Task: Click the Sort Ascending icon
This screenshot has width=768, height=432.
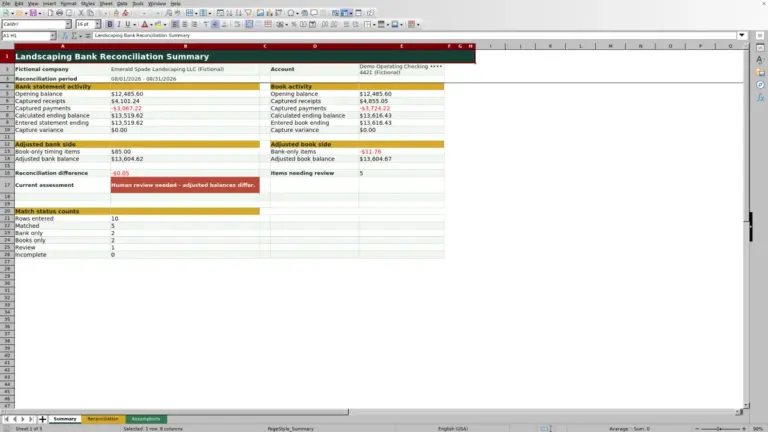Action: 229,13
